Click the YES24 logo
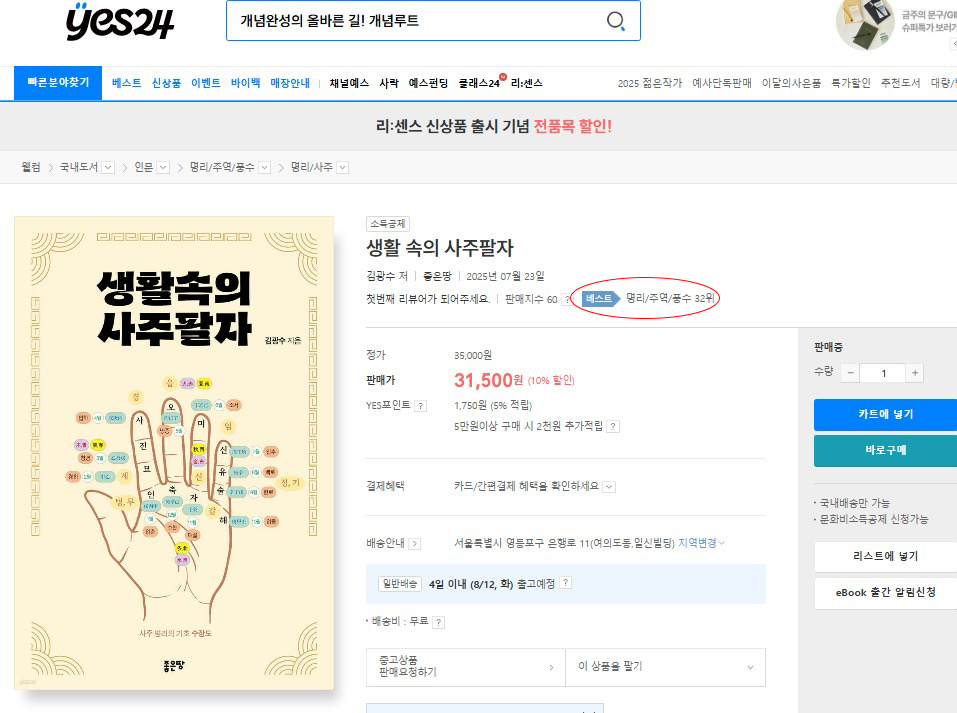Viewport: 957px width, 713px height. (x=120, y=21)
